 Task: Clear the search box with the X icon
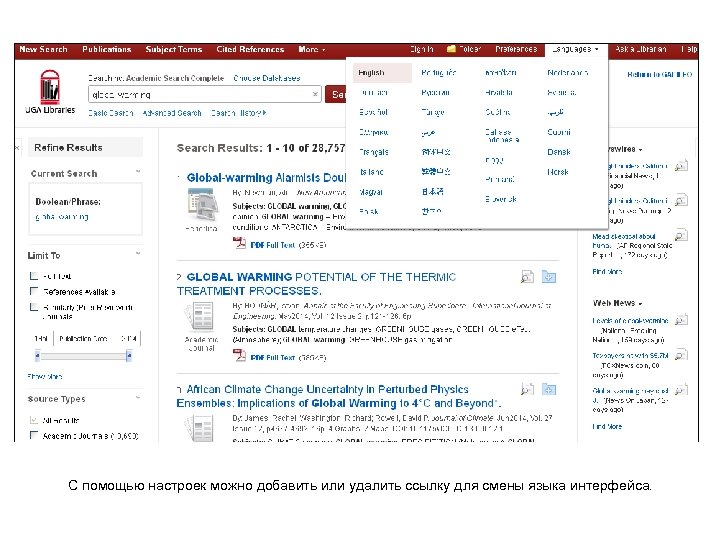(315, 95)
